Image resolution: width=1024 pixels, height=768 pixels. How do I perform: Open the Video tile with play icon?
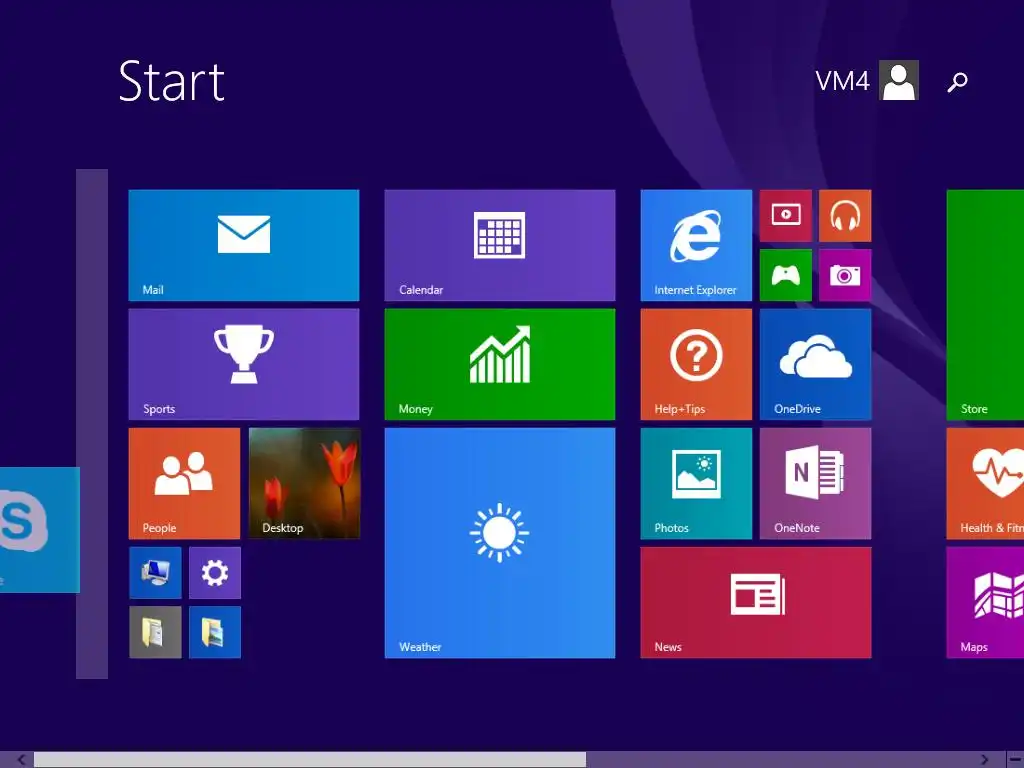pyautogui.click(x=786, y=216)
